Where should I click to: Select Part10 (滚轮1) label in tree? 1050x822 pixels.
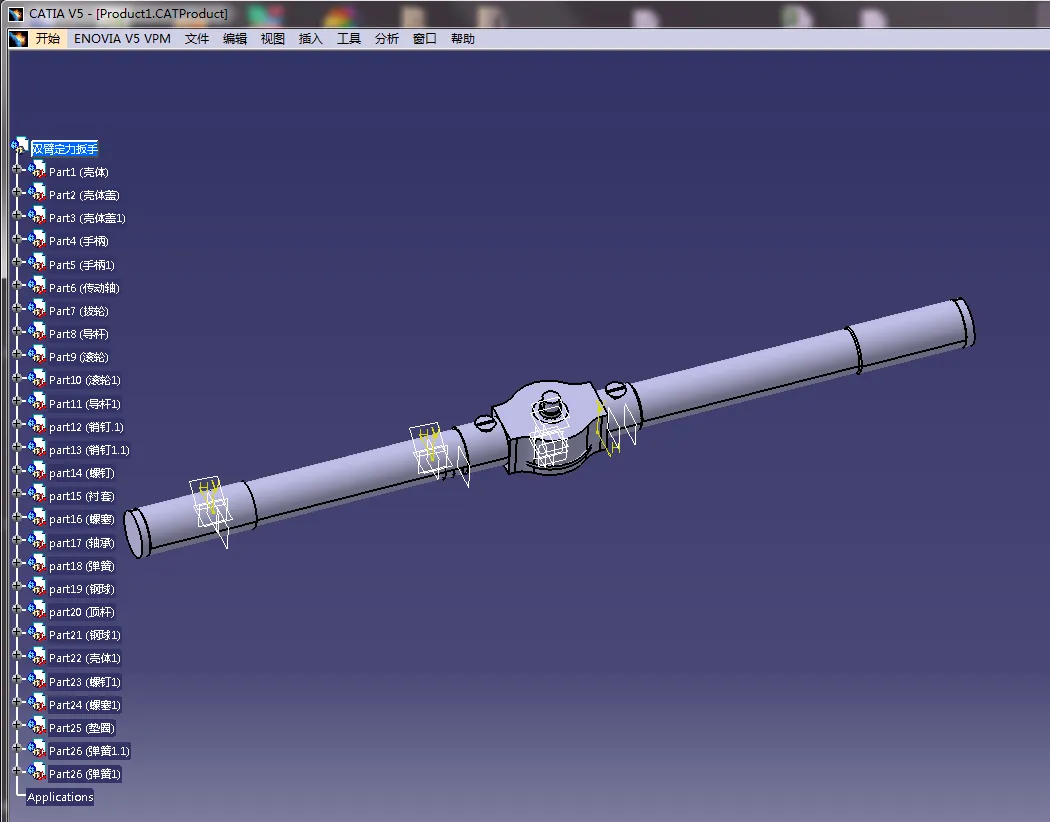84,380
